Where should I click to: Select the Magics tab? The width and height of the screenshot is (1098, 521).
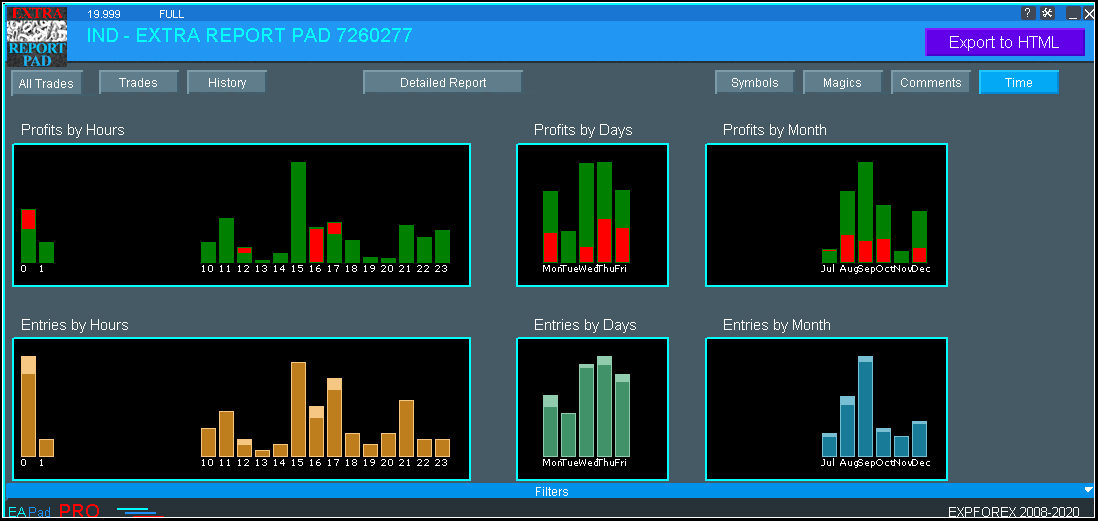coord(842,82)
